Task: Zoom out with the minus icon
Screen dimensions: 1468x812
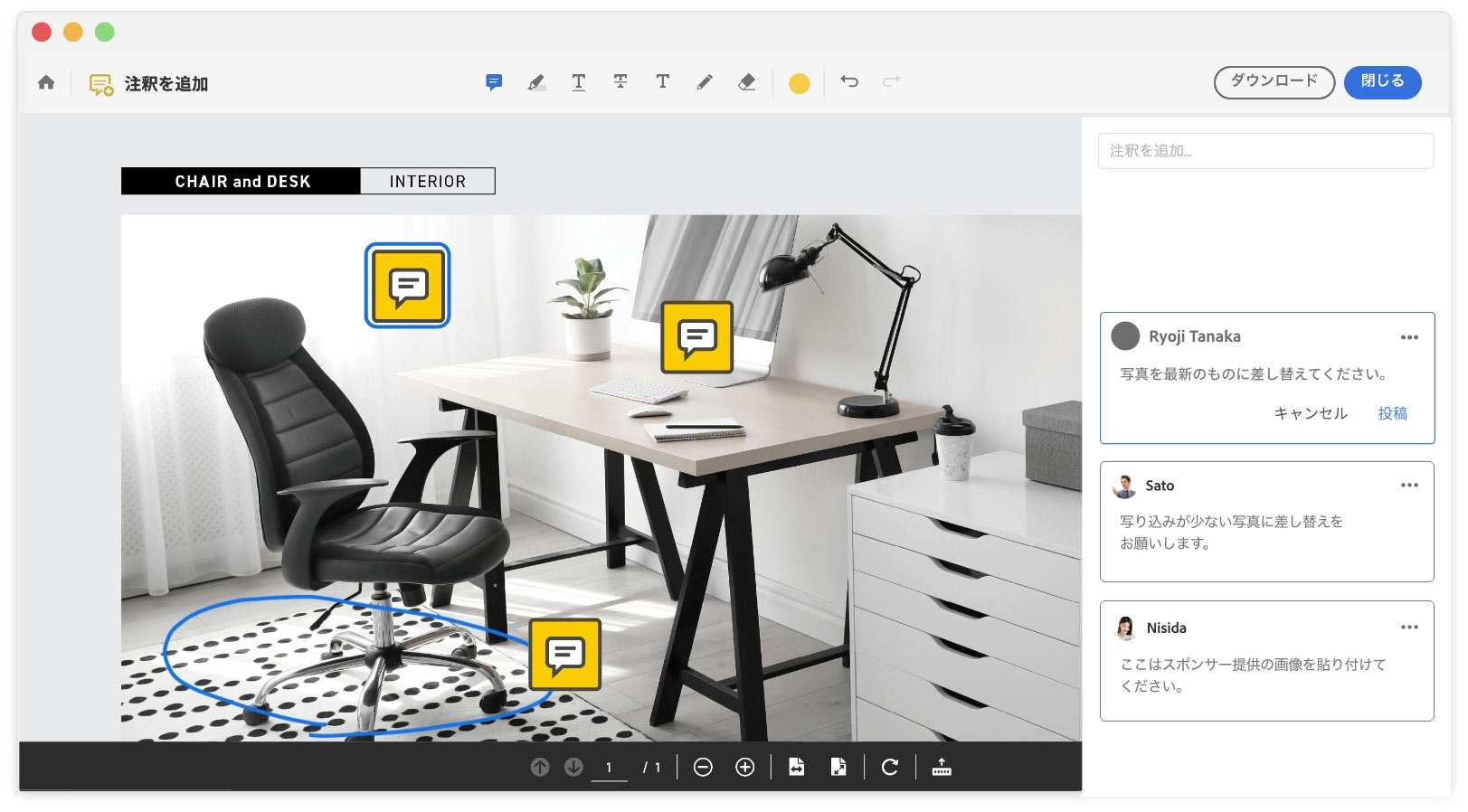Action: tap(703, 767)
